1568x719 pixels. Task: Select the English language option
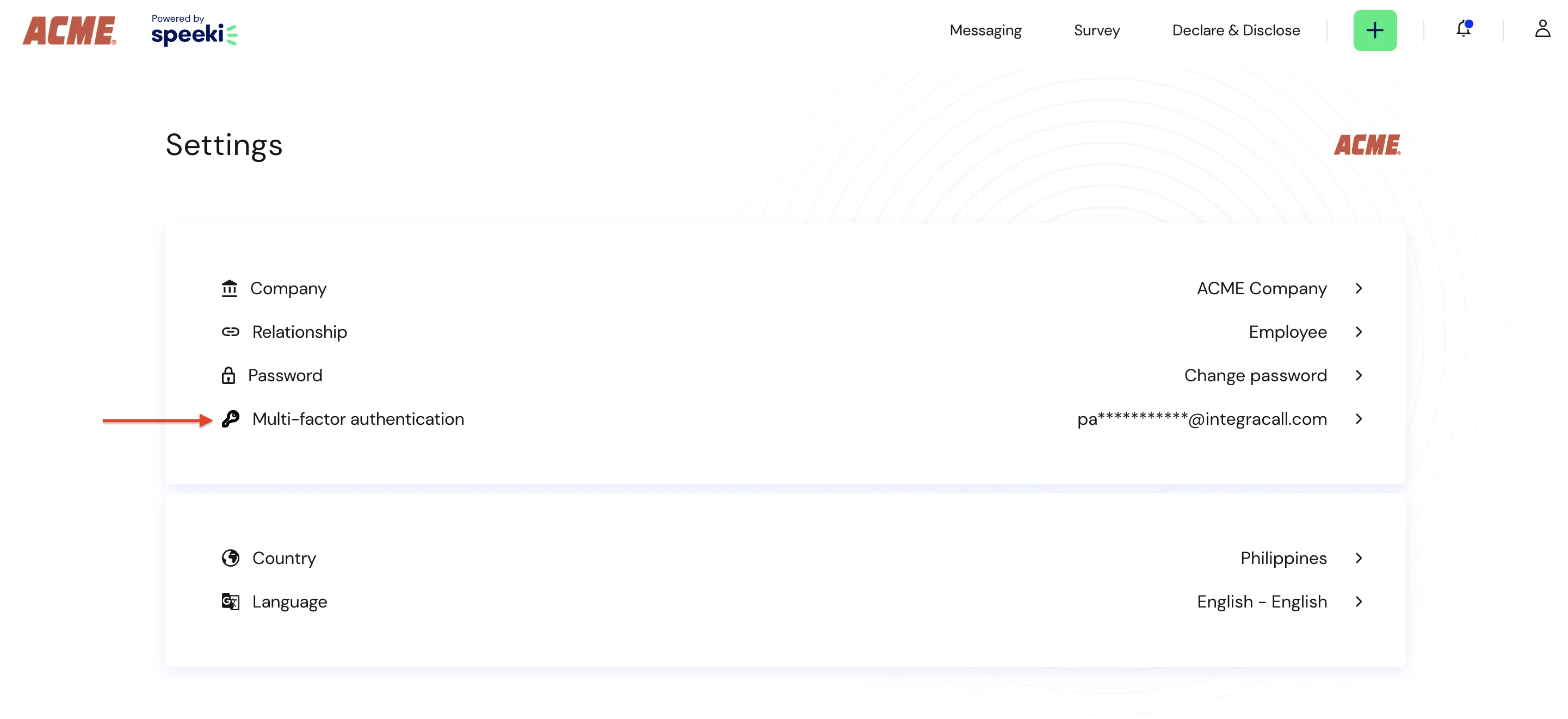(x=1262, y=601)
